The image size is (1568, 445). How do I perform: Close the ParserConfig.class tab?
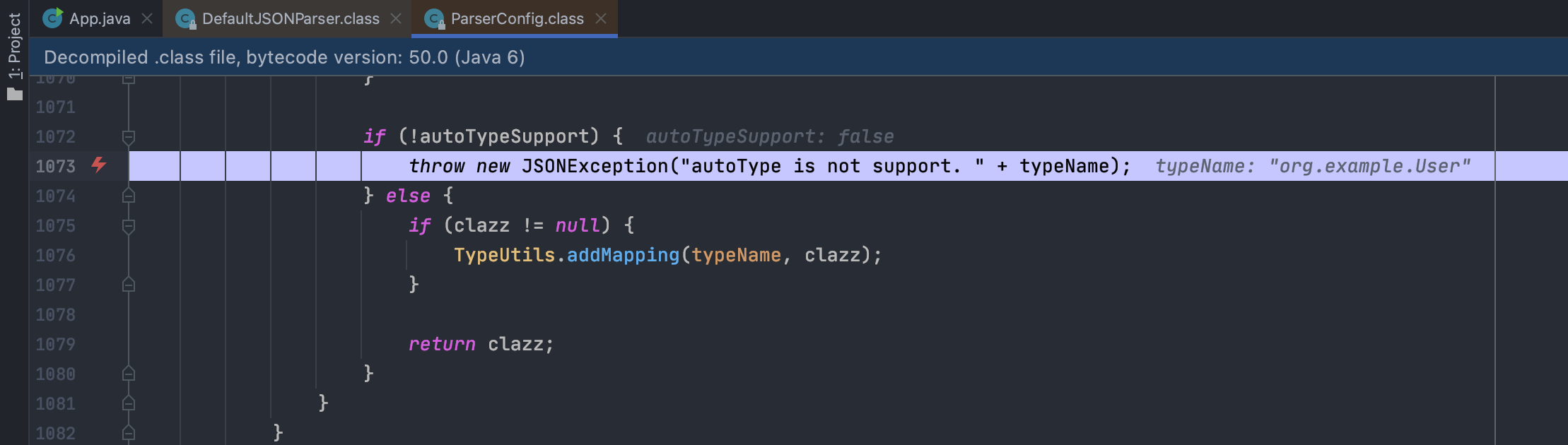pyautogui.click(x=601, y=18)
